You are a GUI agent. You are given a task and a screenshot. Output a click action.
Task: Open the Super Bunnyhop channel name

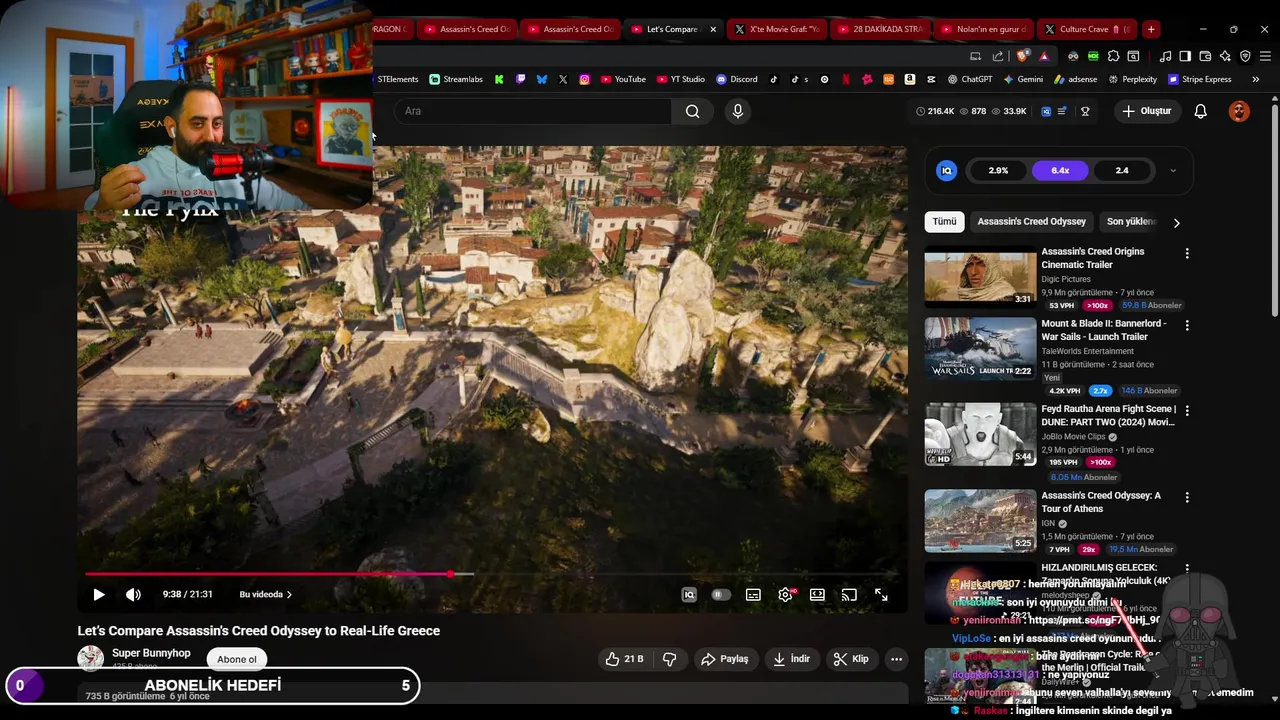(x=151, y=653)
